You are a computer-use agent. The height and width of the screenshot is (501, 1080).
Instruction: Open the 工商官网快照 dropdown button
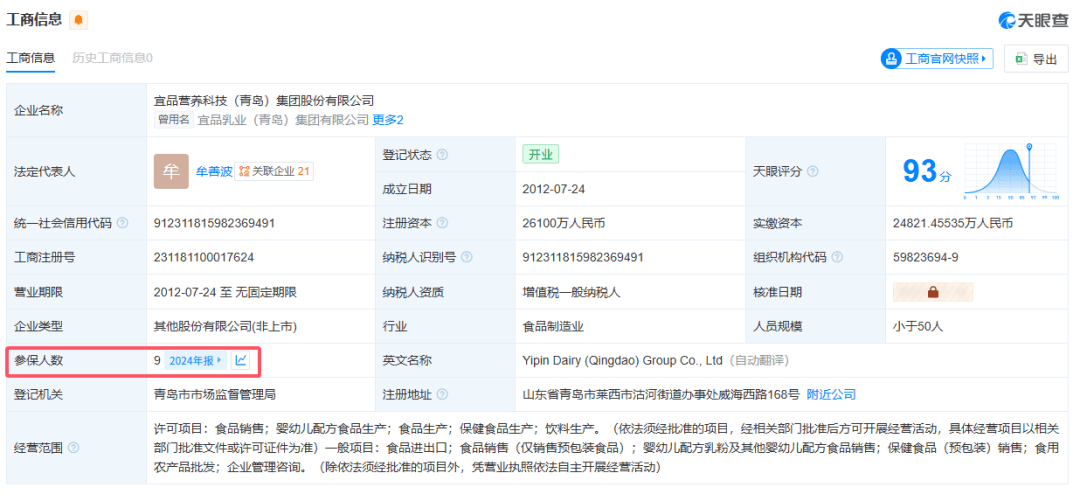point(936,59)
